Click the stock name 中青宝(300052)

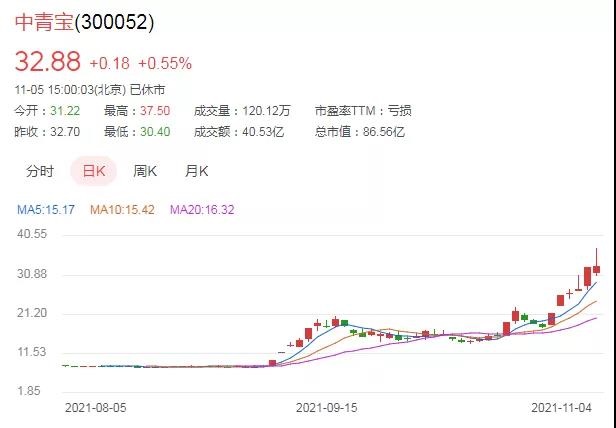click(x=85, y=21)
